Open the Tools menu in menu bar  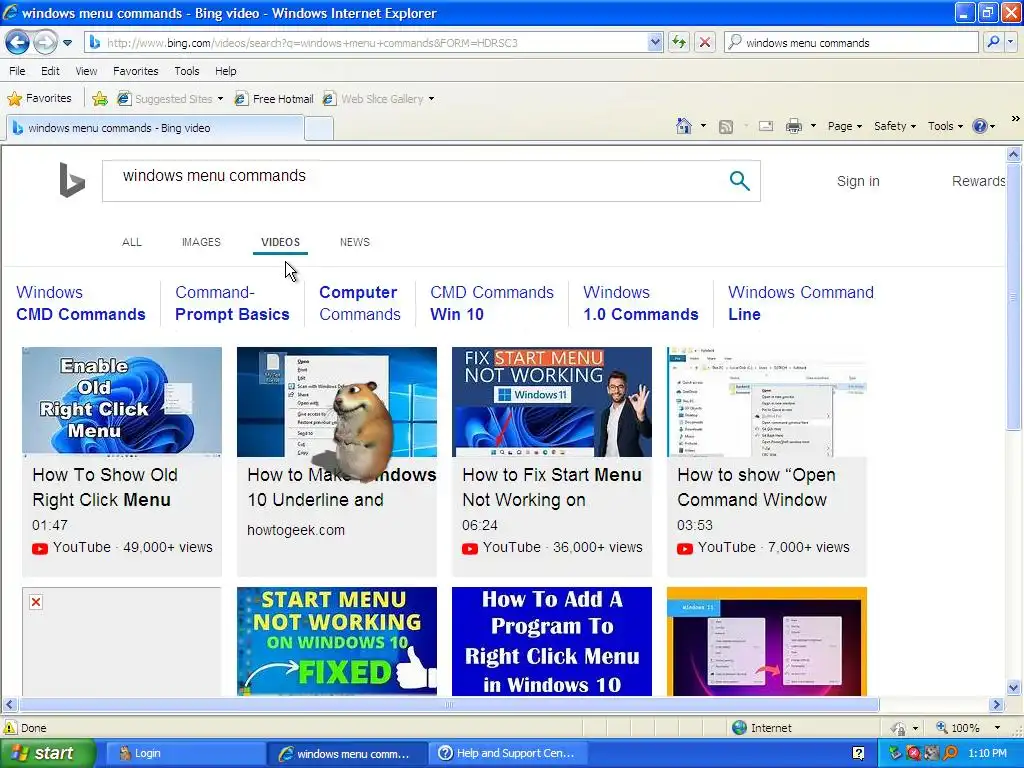(187, 71)
